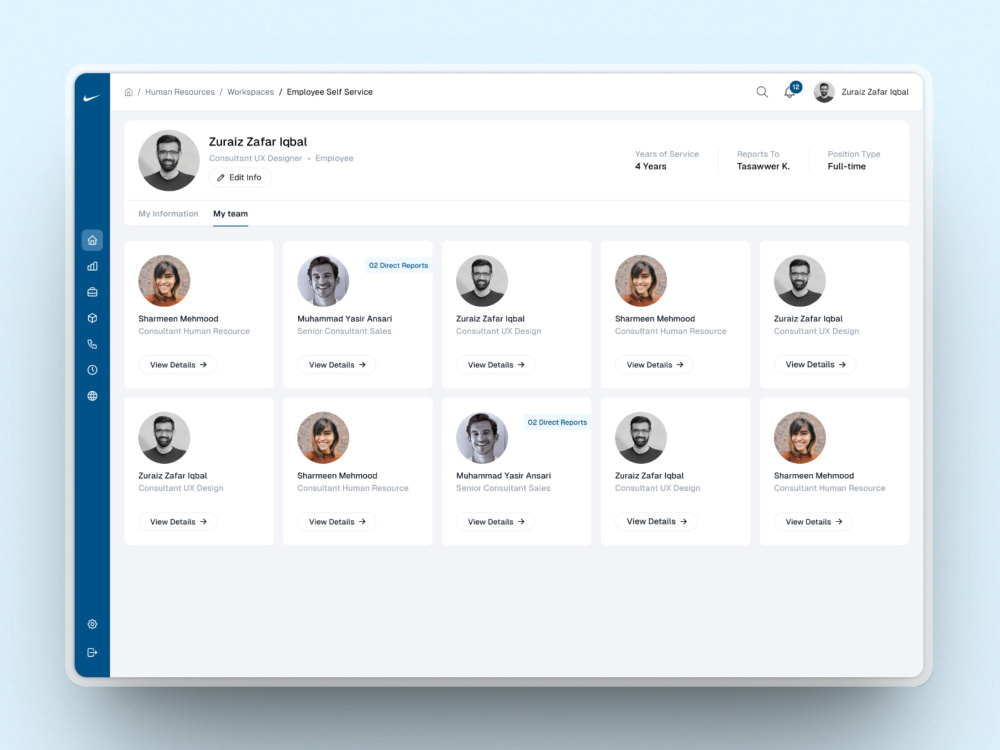Screen dimensions: 1000x750
Task: Open Workspaces breadcrumb link
Action: pyautogui.click(x=251, y=92)
